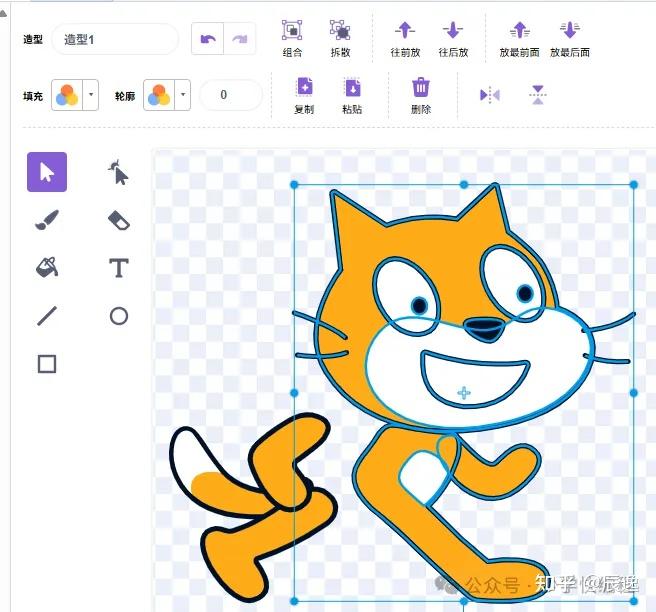Open the fill color dropdown arrow
Screen dimensions: 656x612
tap(91, 95)
